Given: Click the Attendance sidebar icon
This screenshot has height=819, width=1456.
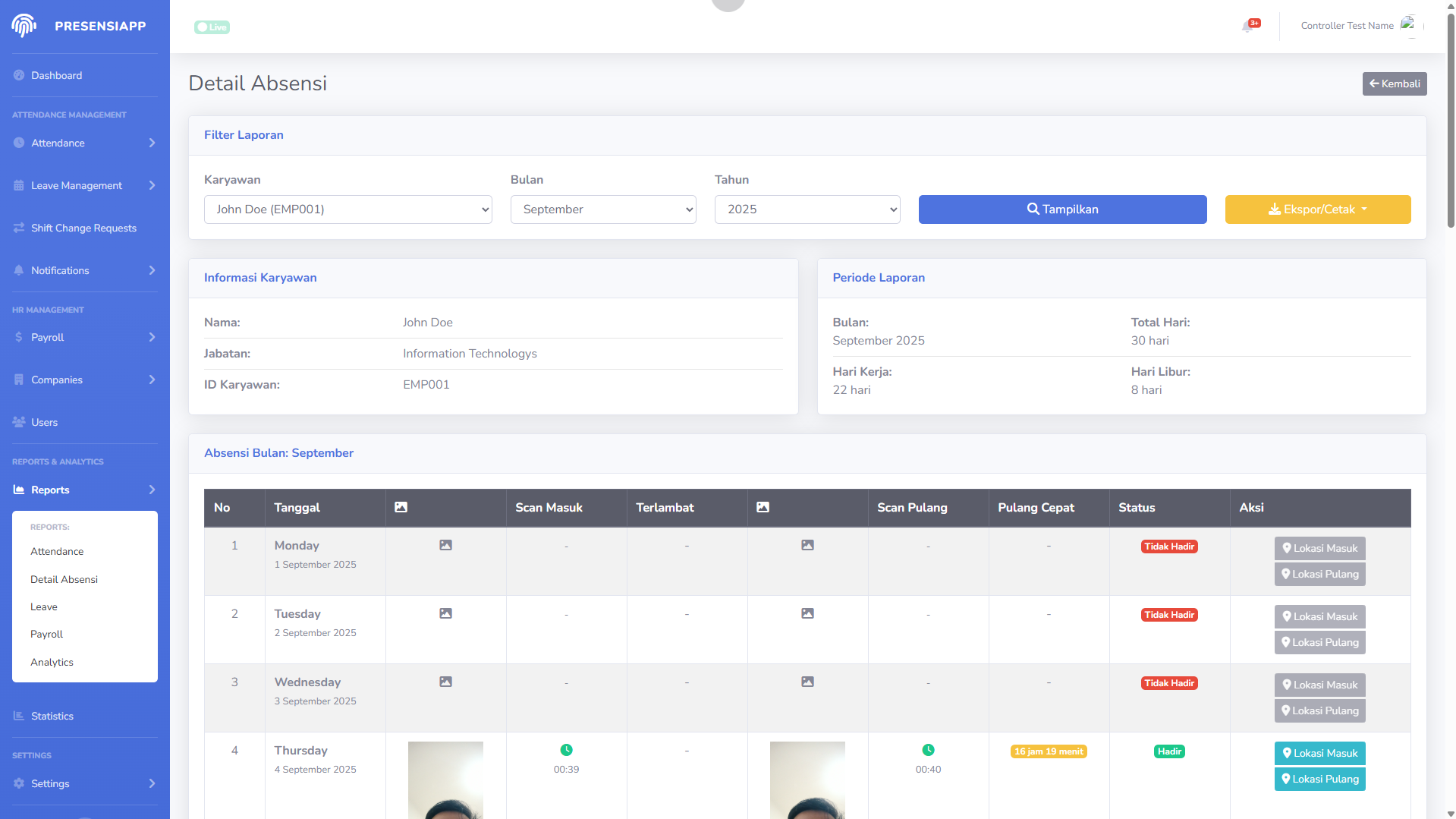Looking at the screenshot, I should click(19, 143).
